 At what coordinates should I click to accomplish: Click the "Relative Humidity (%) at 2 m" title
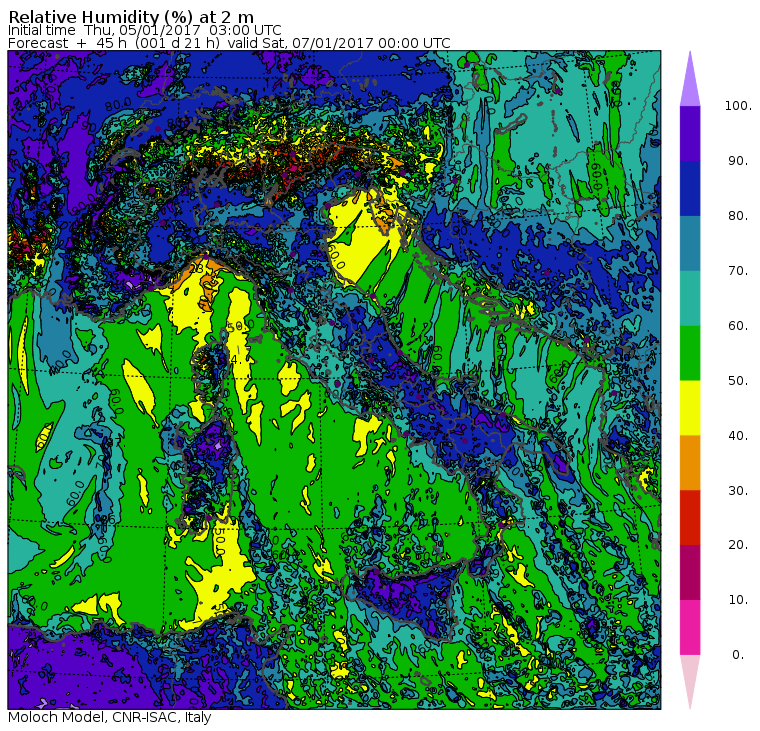point(131,16)
